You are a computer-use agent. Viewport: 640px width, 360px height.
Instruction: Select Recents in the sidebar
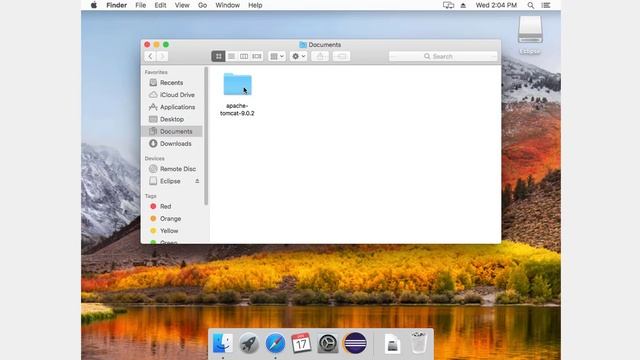pyautogui.click(x=171, y=82)
